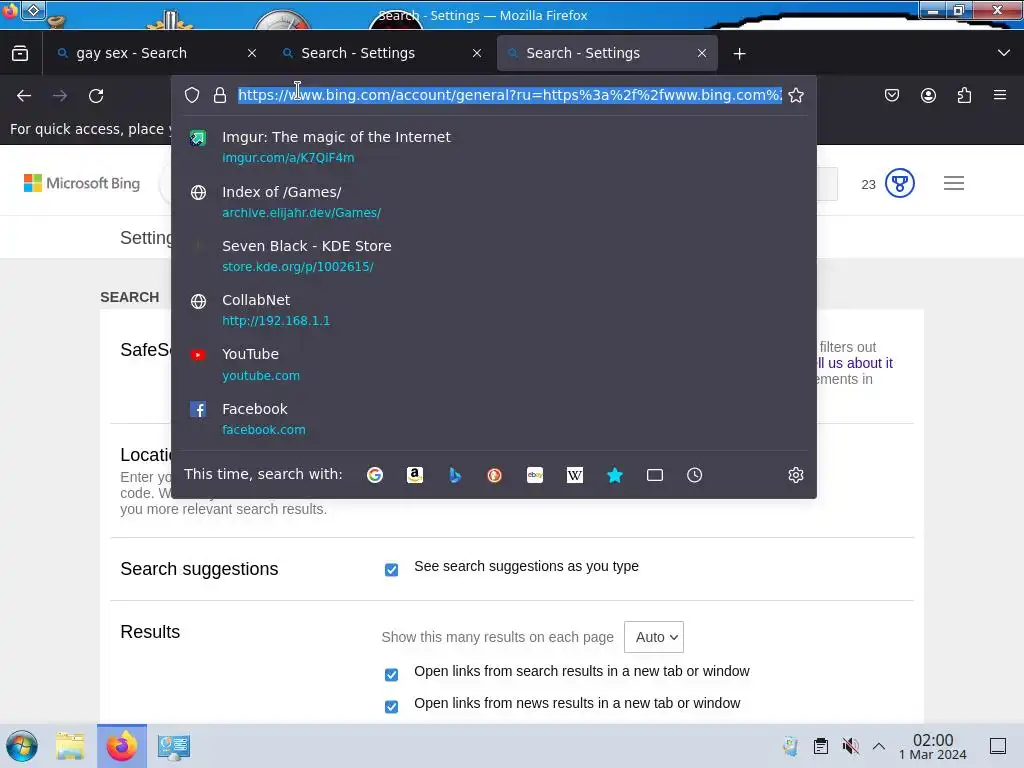Click rewards points count 23
The height and width of the screenshot is (768, 1024).
tap(869, 184)
